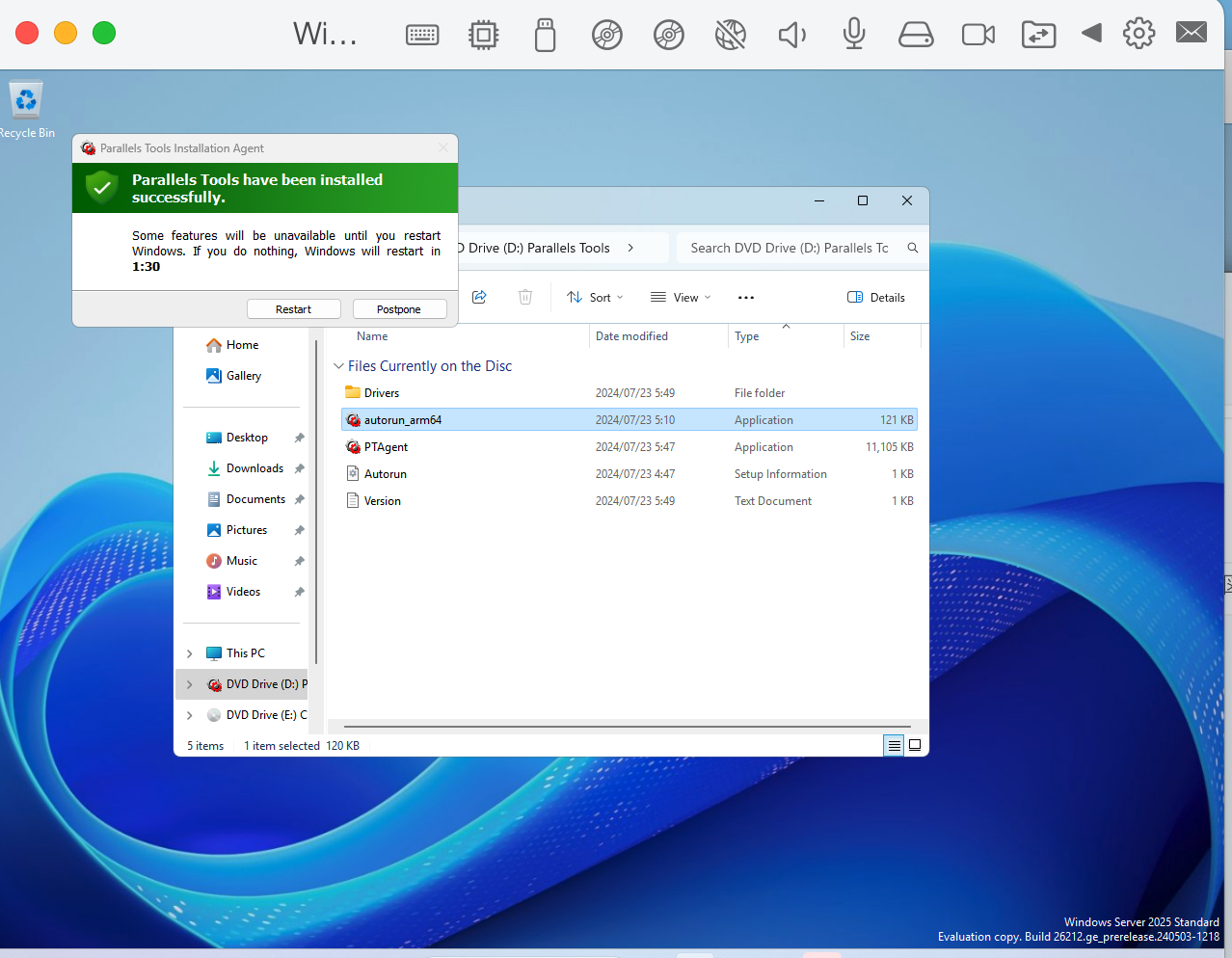Toggle the Details pane button
Viewport: 1232px width, 958px height.
point(875,297)
